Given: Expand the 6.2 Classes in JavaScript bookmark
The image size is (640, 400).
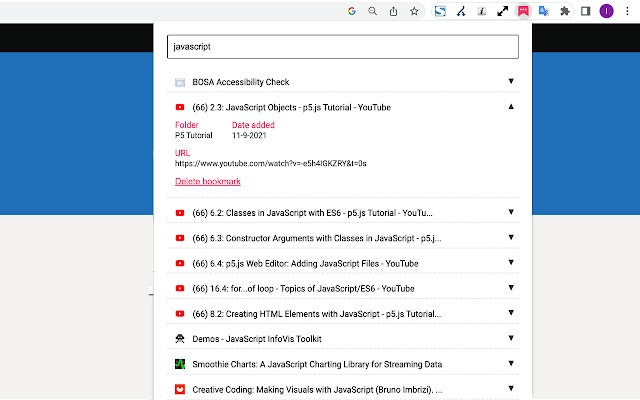Looking at the screenshot, I should pyautogui.click(x=511, y=212).
